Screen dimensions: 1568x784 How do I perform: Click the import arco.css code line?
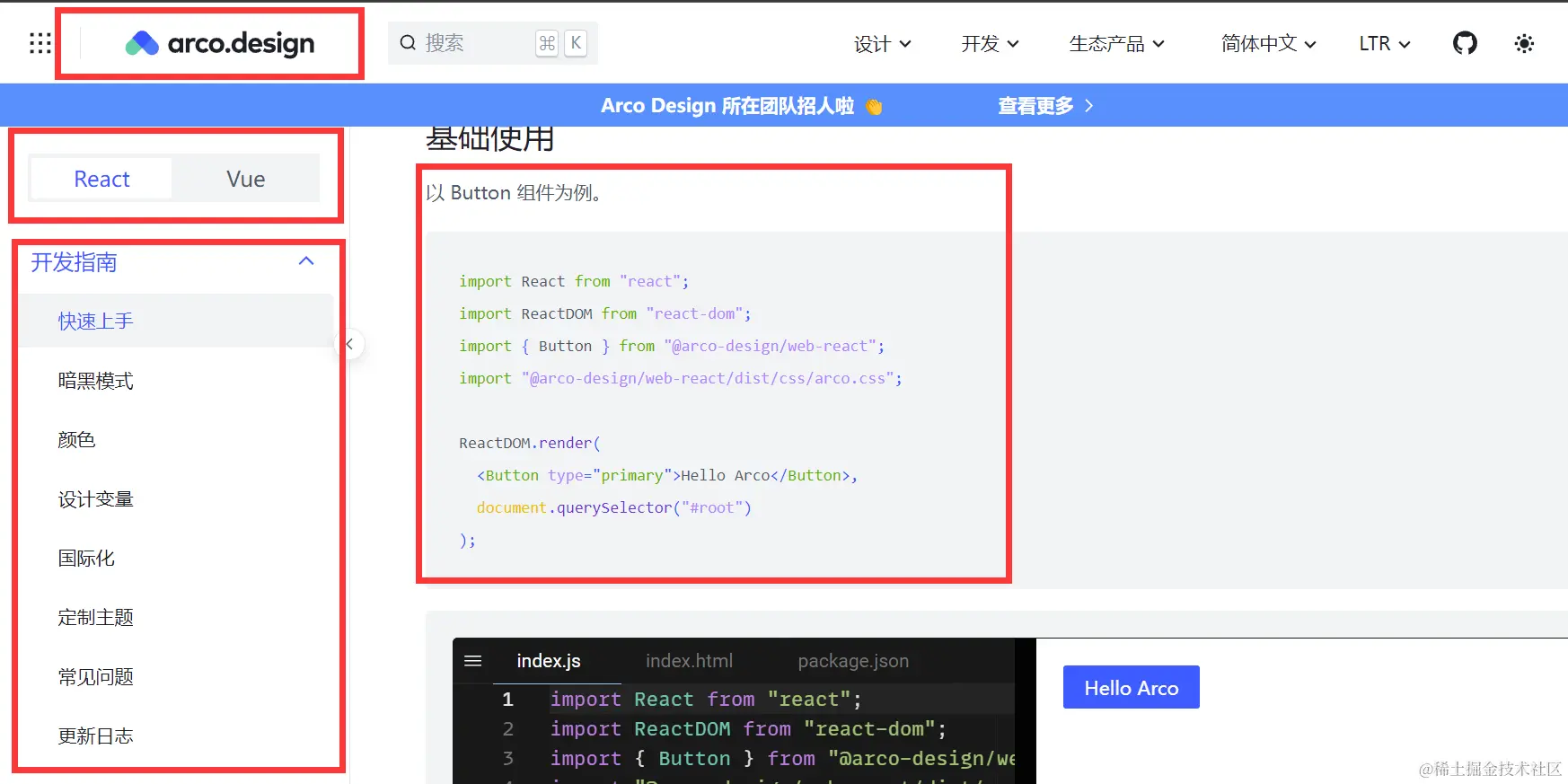(681, 378)
